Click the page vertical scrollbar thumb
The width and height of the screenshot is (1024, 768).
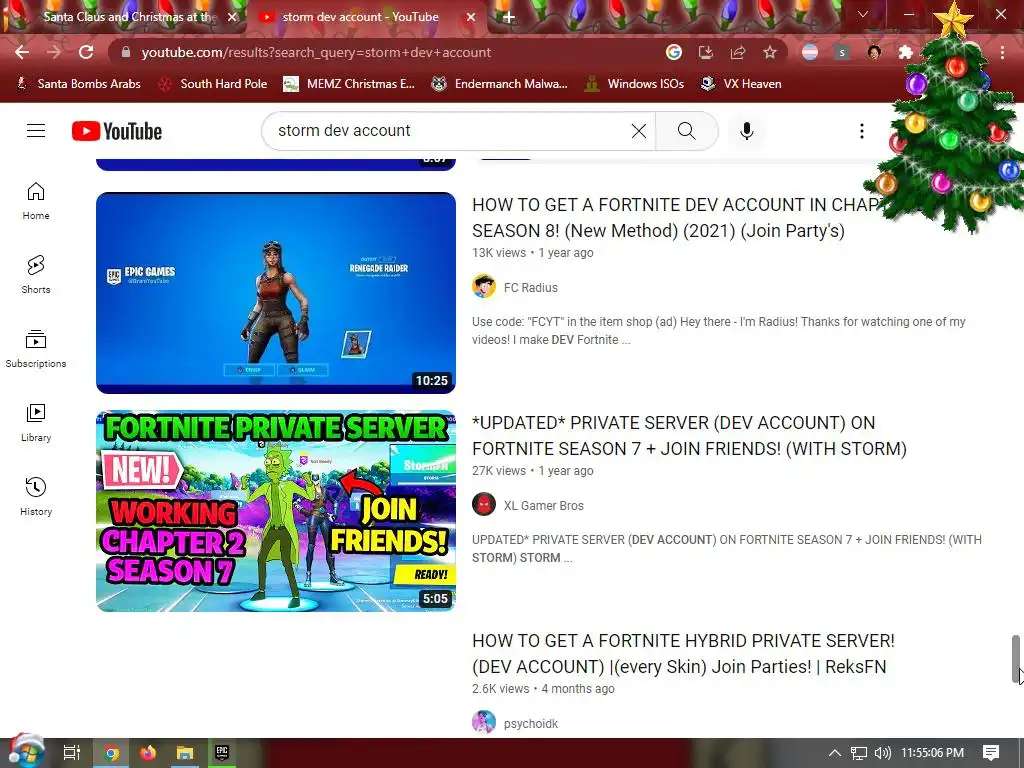pos(1016,658)
